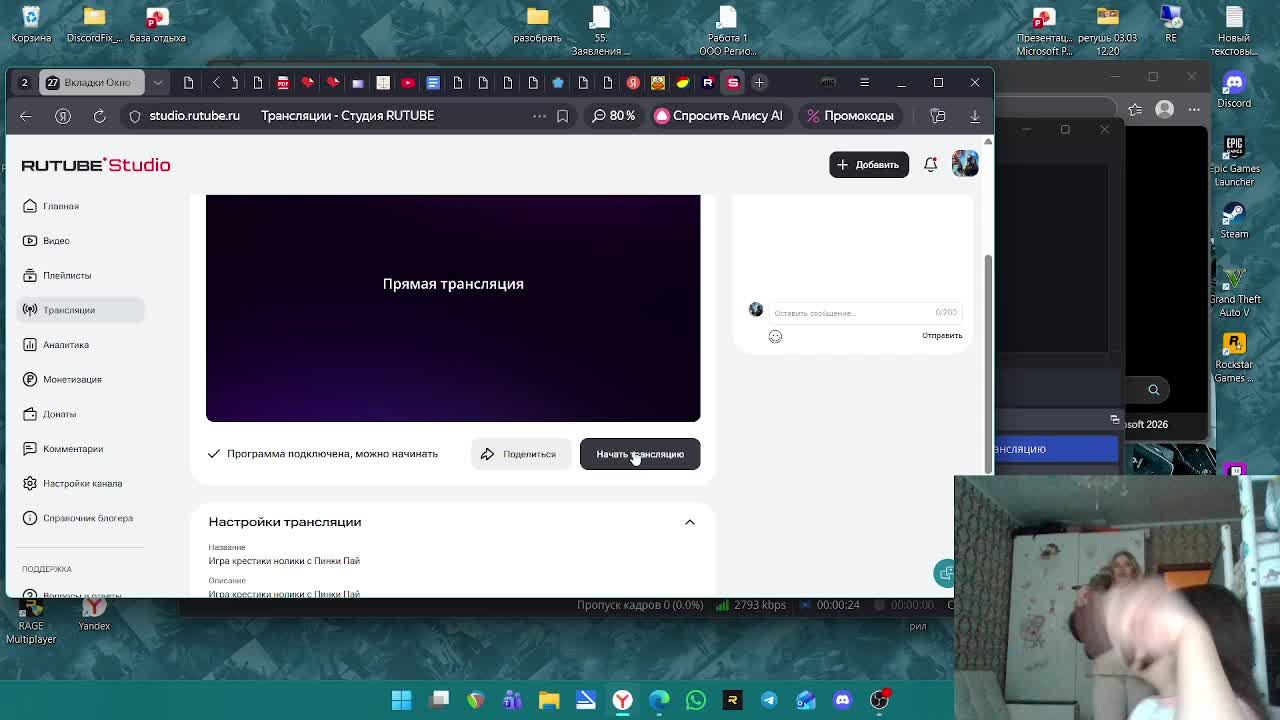
Task: Open the notifications bell icon
Action: 931,165
